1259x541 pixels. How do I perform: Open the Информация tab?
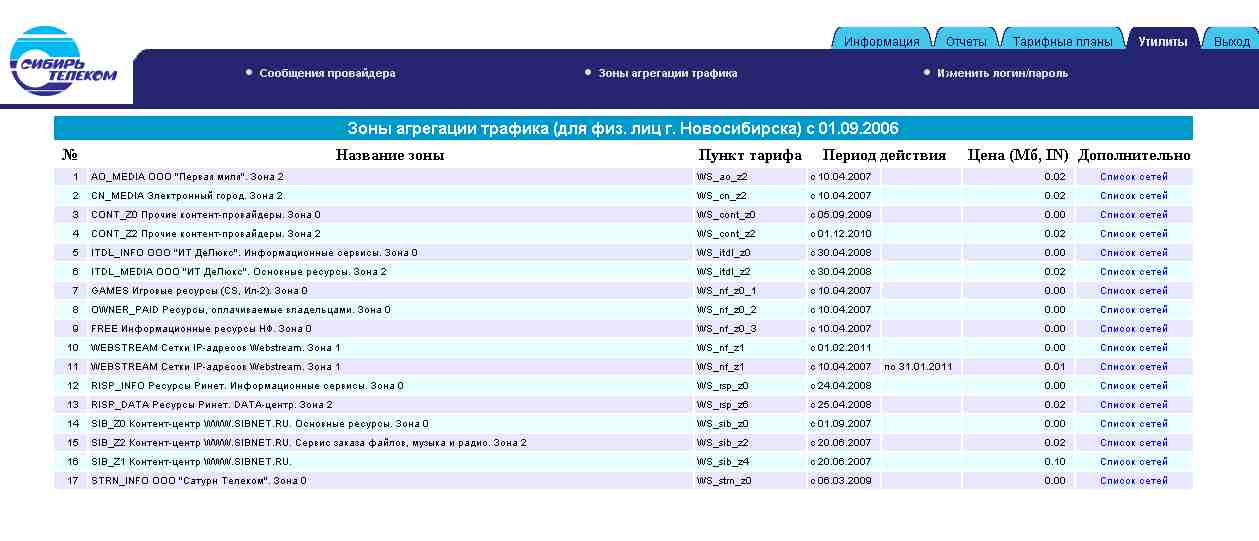pos(881,41)
